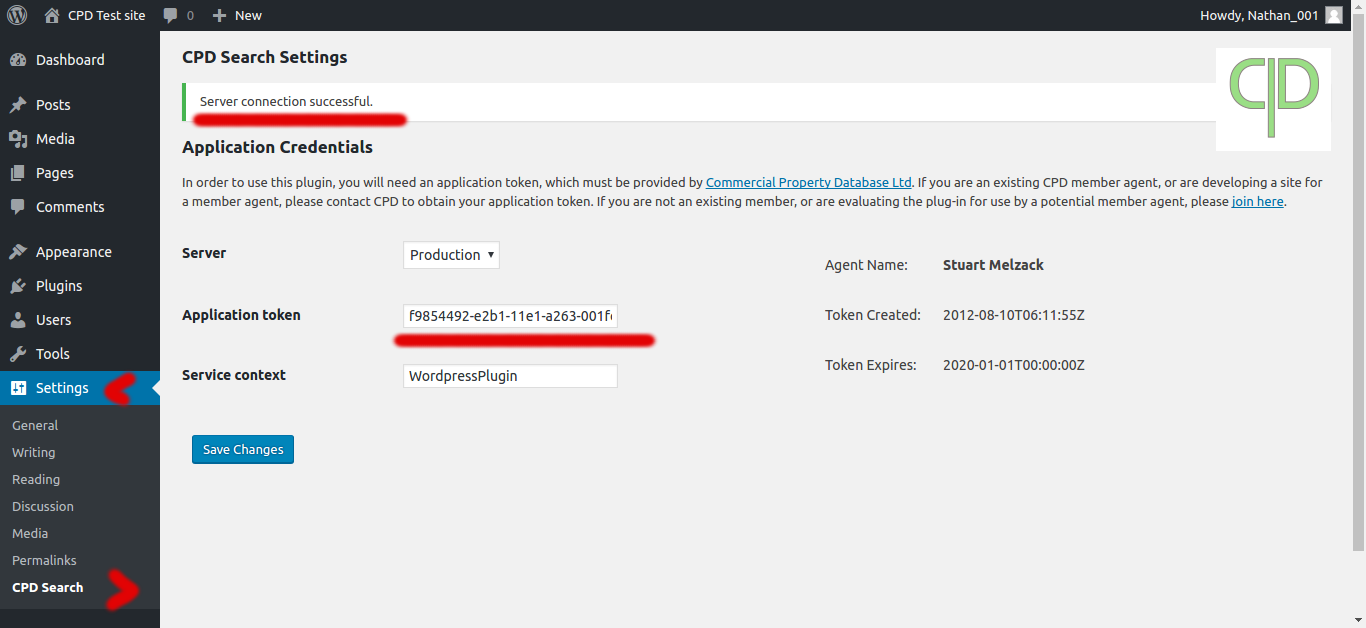1366x628 pixels.
Task: Click the Stuart Melzack agent name
Action: tap(993, 265)
